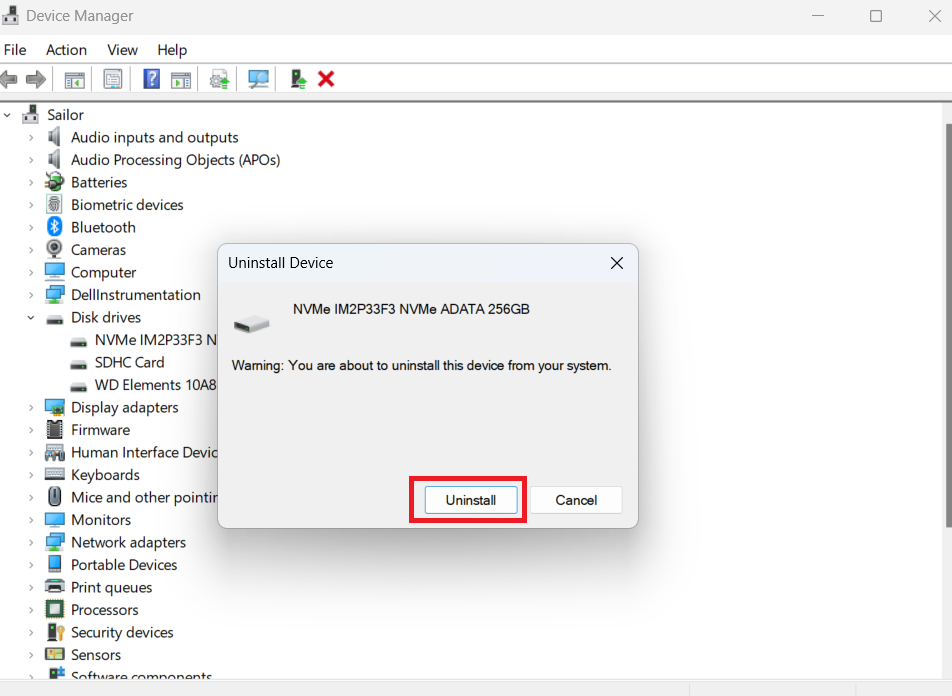Select the Bluetooth tree label

click(x=103, y=227)
